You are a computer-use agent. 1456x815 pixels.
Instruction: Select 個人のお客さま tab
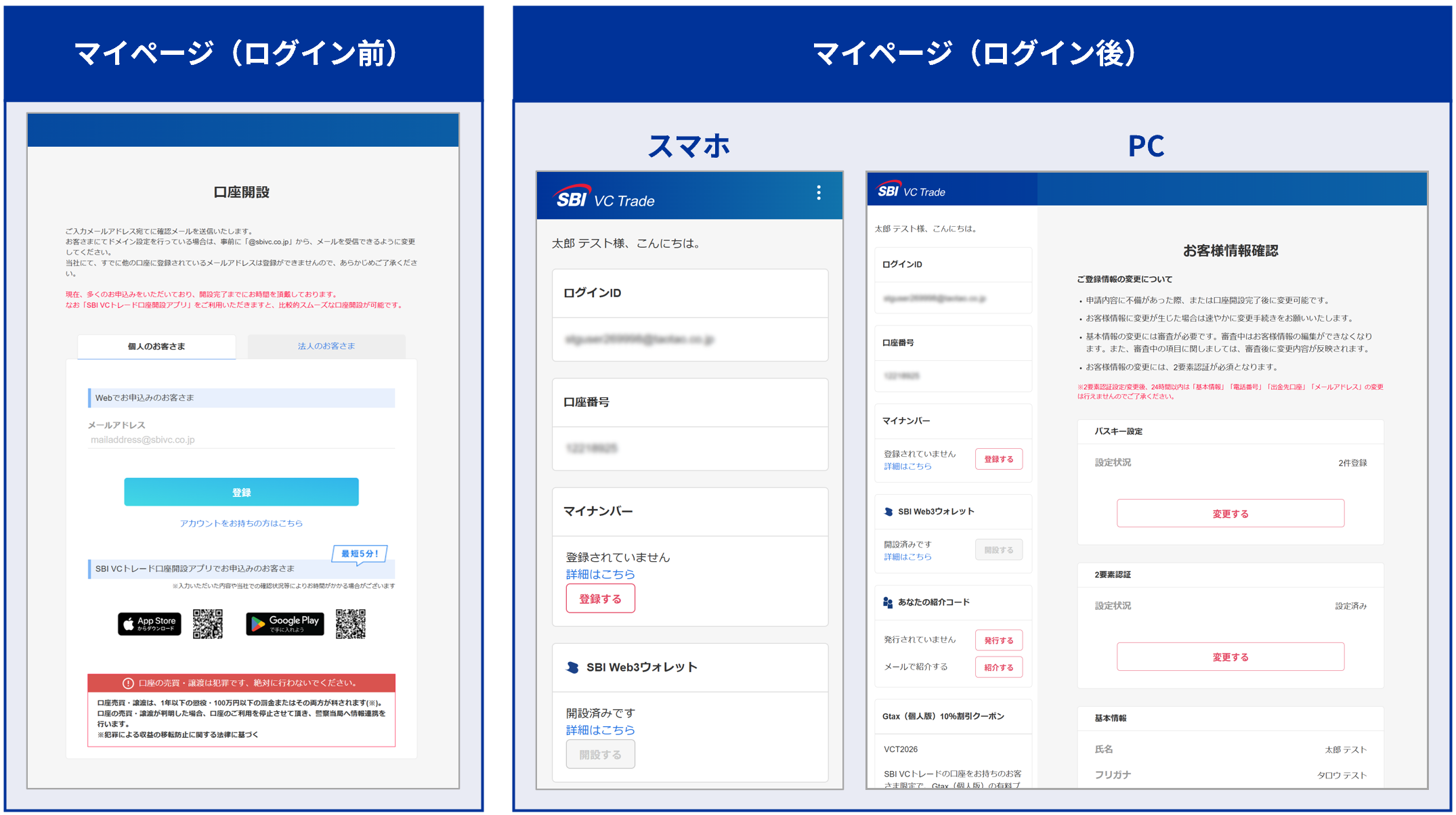click(156, 346)
